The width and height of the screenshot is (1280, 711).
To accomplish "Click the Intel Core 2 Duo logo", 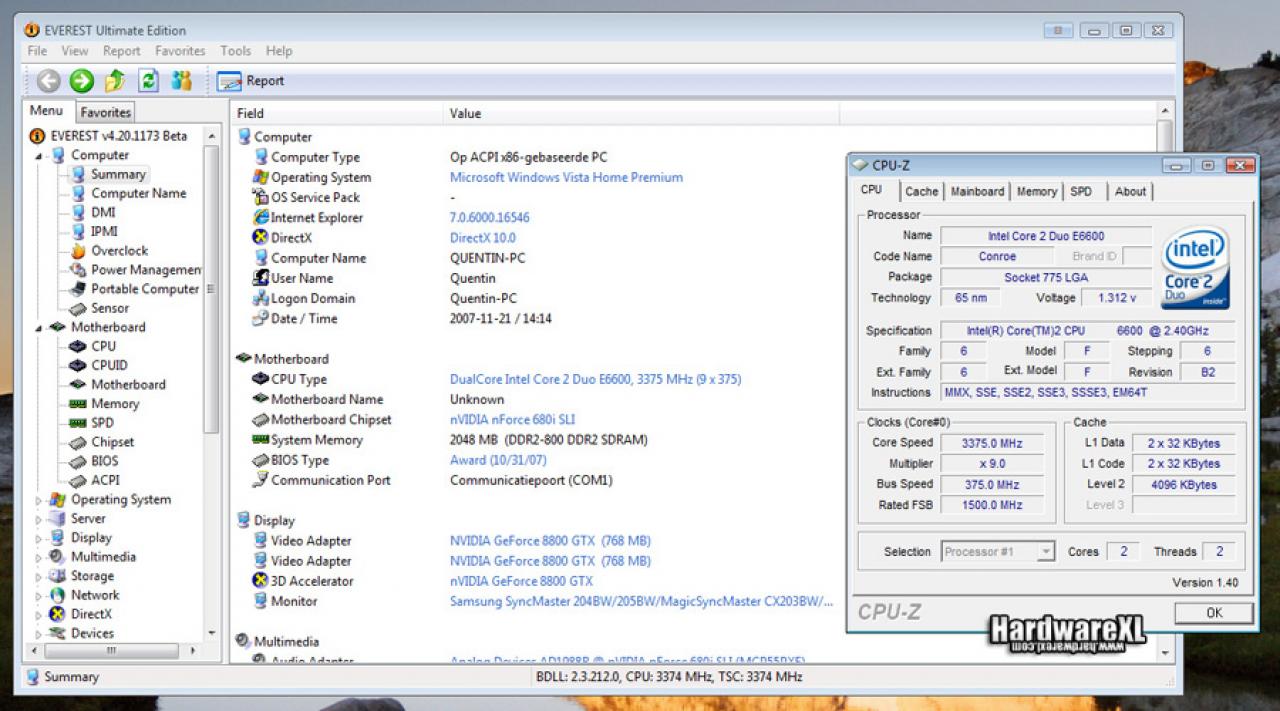I will point(1196,269).
